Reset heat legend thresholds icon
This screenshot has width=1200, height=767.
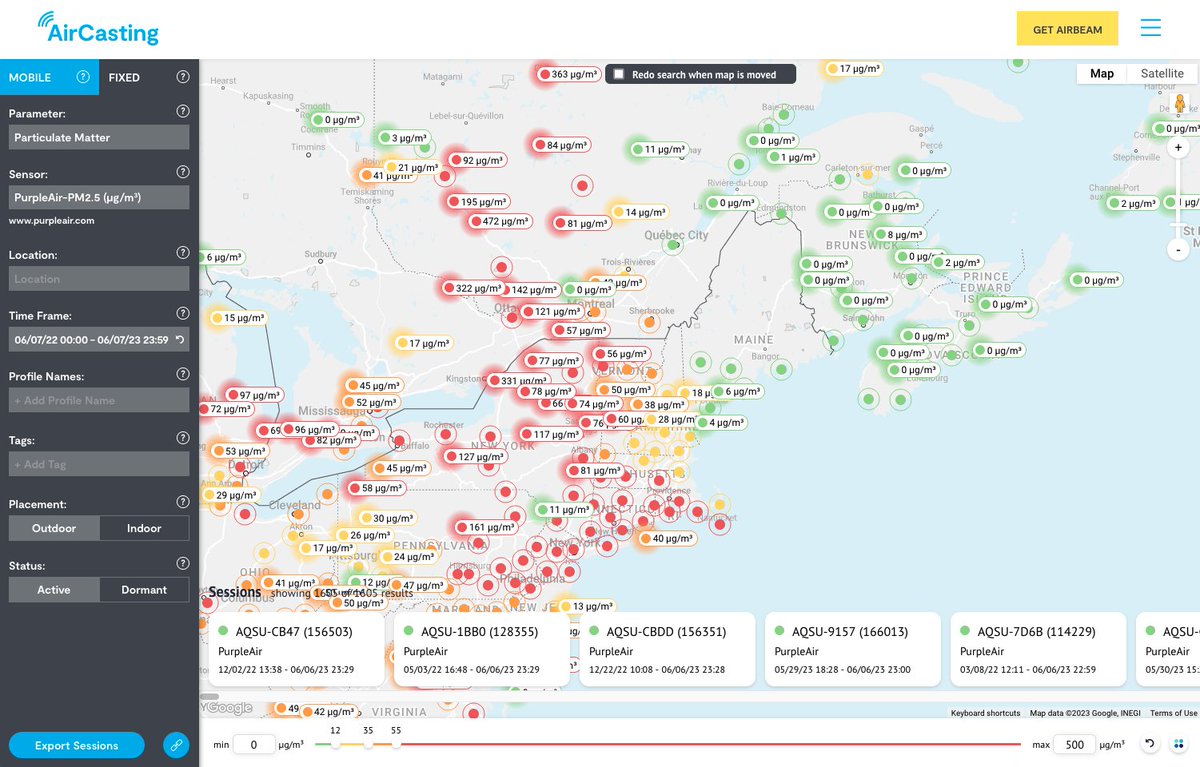(1150, 744)
